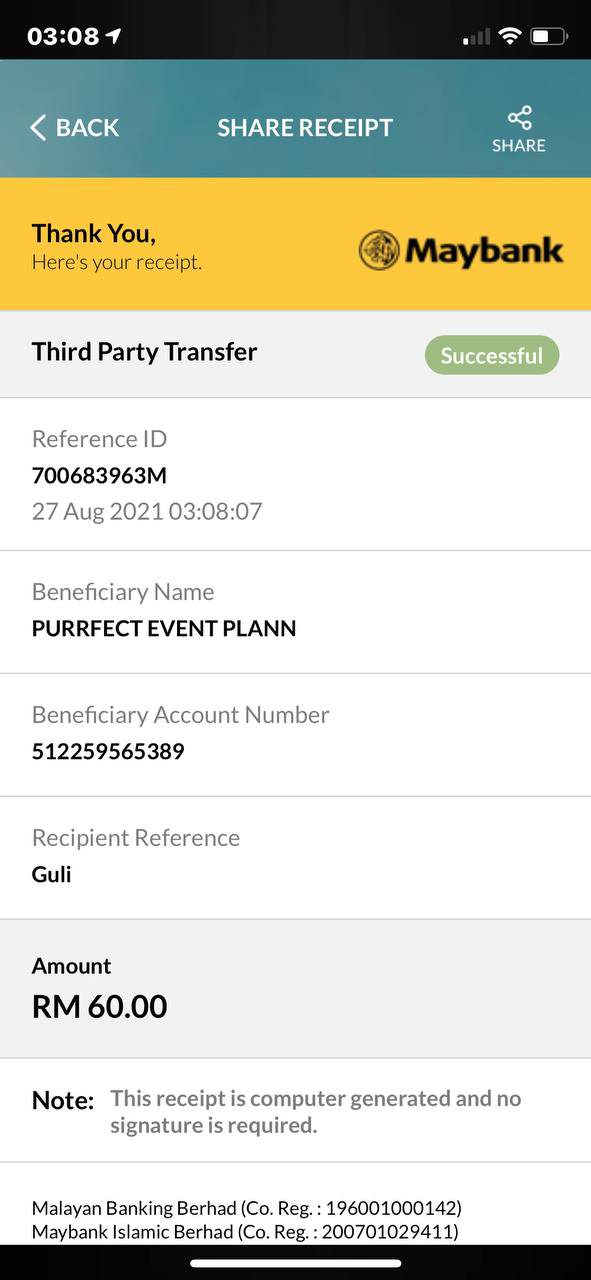Tap the share icon in header
This screenshot has width=591, height=1280.
(519, 117)
